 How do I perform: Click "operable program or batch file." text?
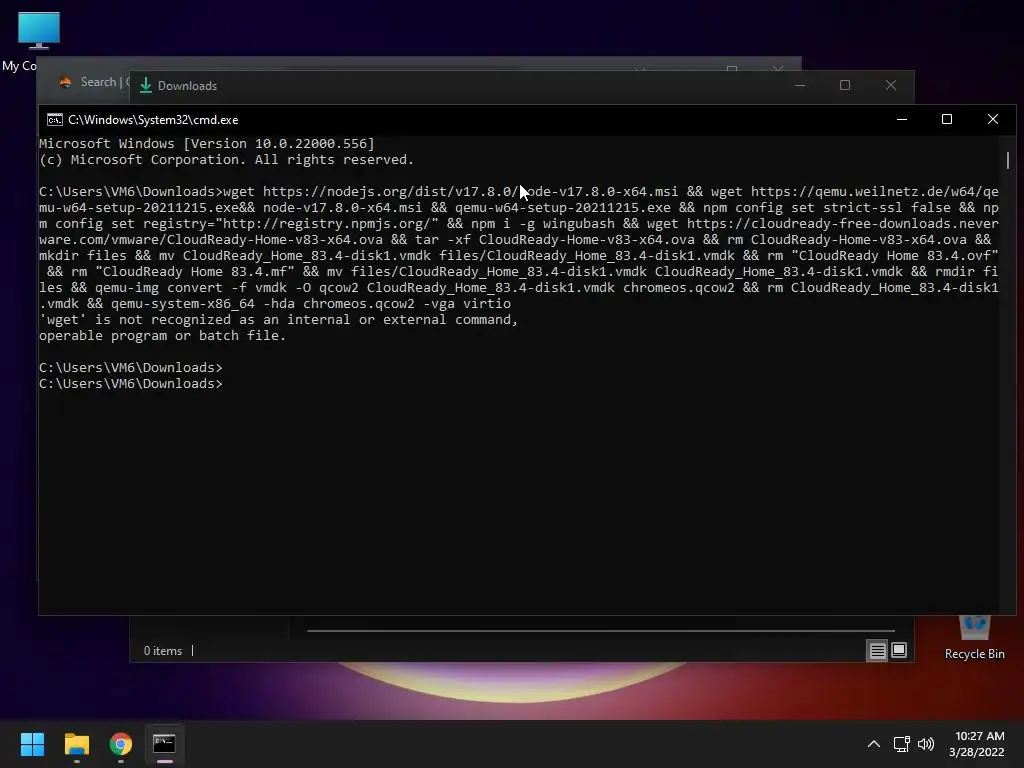(163, 336)
